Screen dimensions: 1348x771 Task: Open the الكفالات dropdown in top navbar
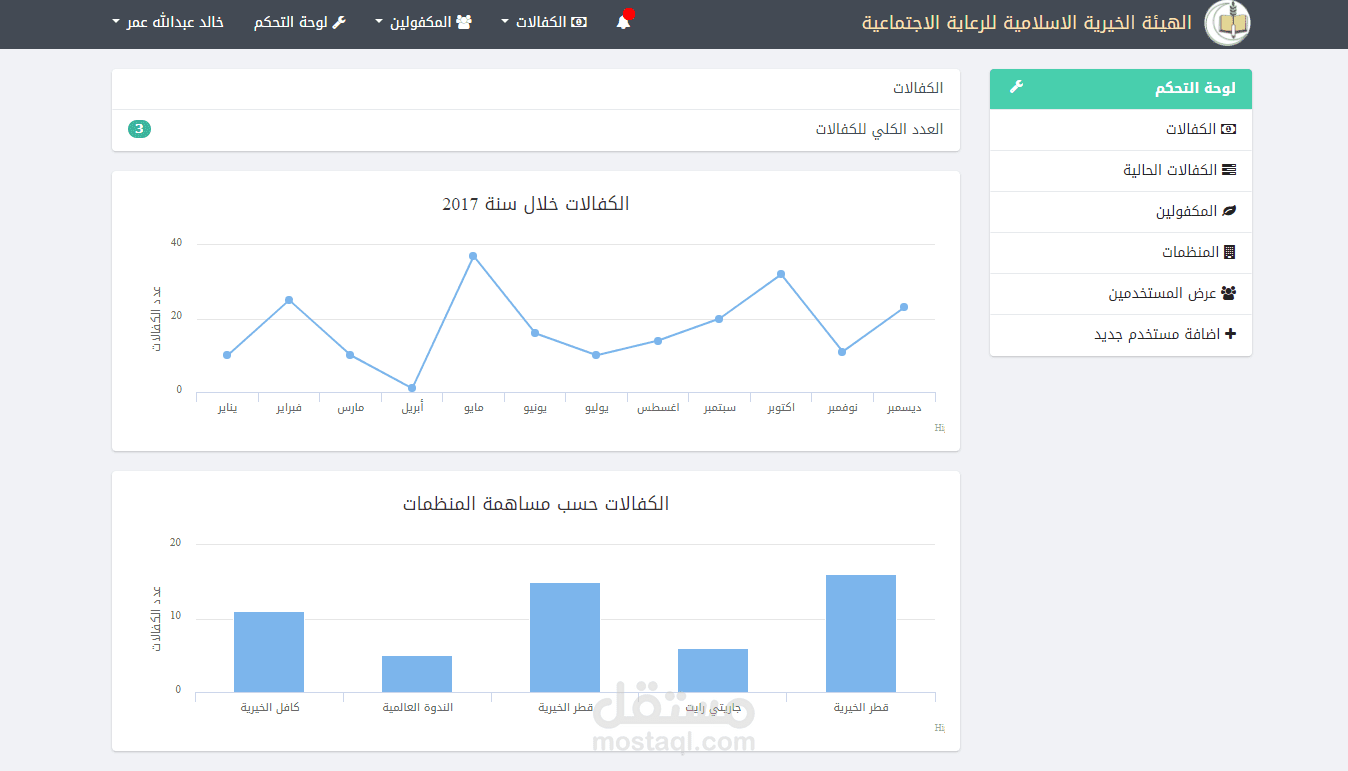coord(544,22)
